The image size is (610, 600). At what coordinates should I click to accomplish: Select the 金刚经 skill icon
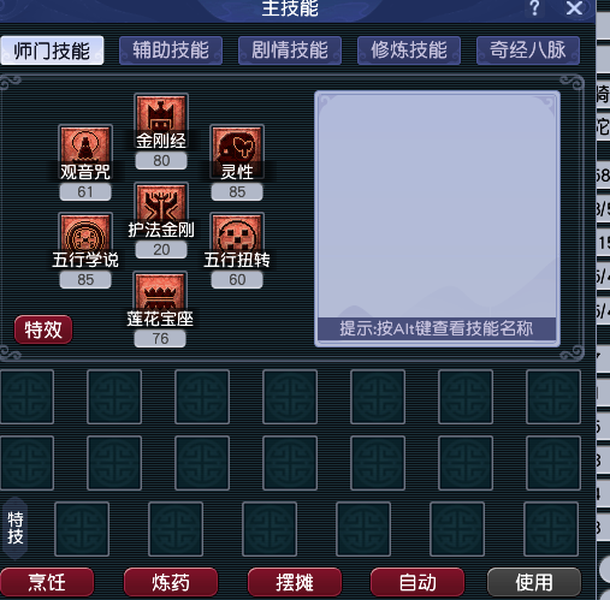pyautogui.click(x=161, y=121)
